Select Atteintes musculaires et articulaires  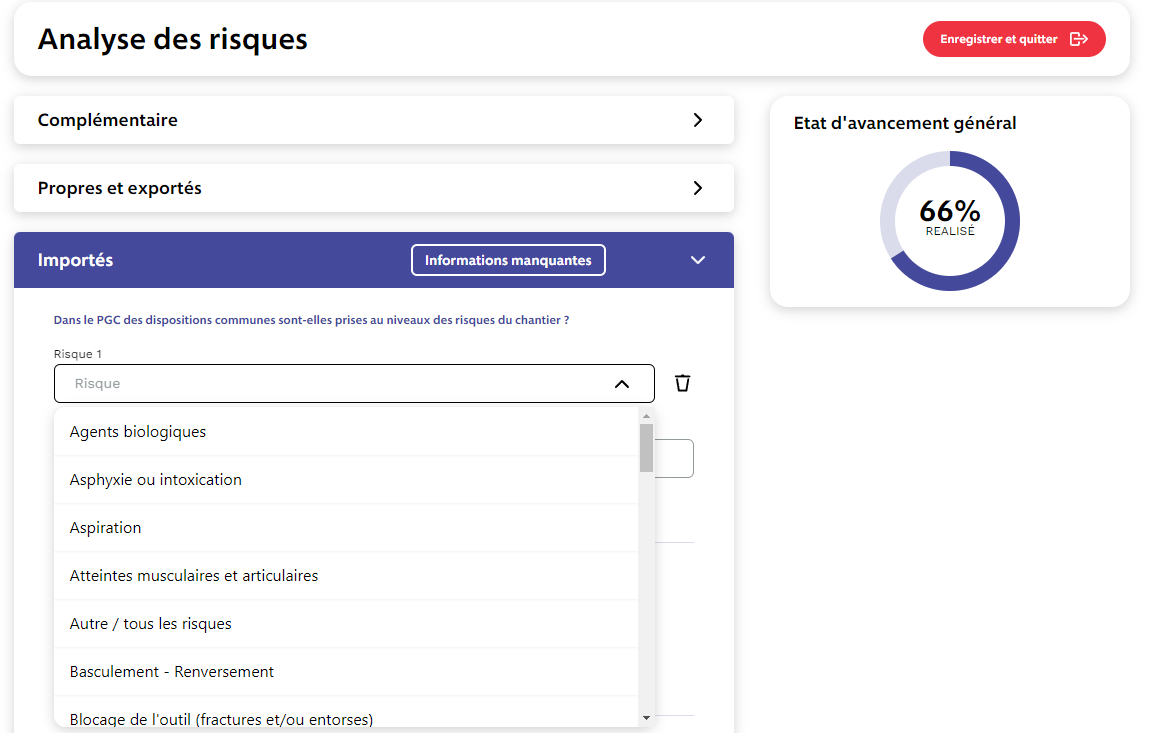coord(194,576)
